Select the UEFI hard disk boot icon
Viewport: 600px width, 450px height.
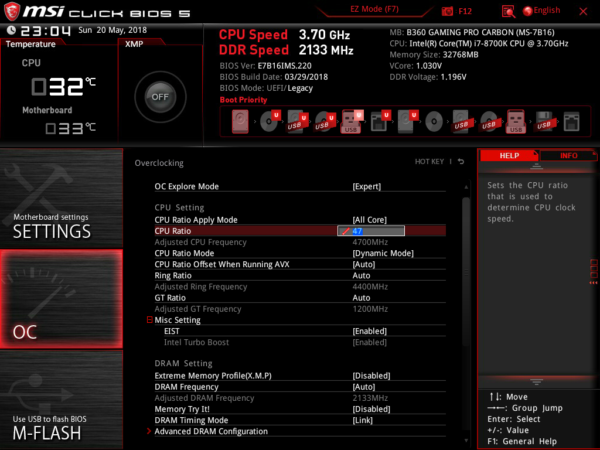pyautogui.click(x=407, y=121)
